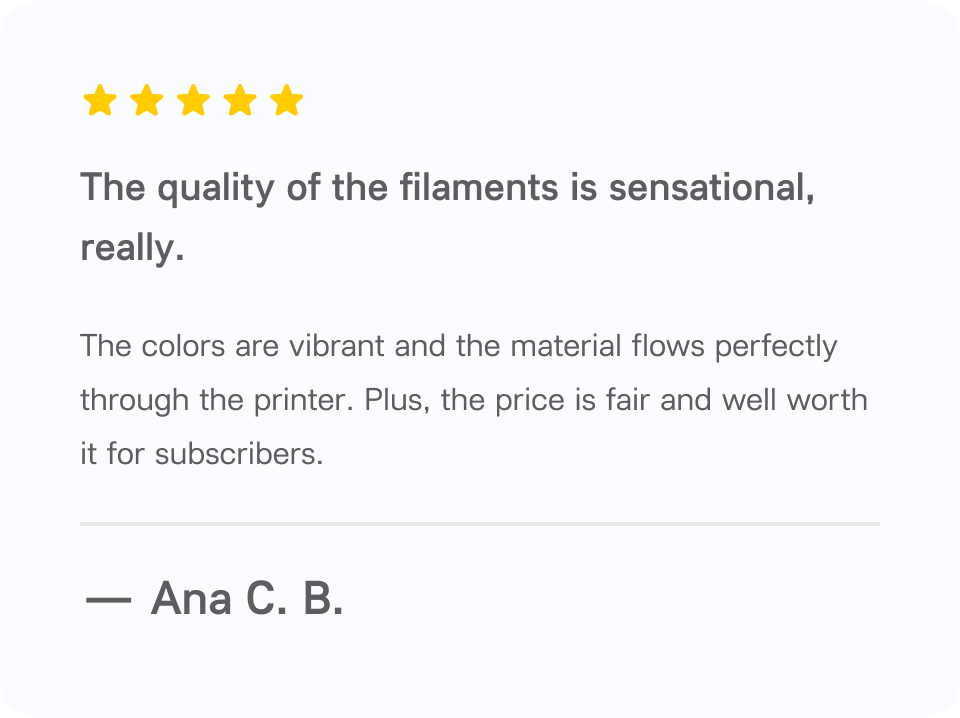Click the headline word 'sensational,'
960x718 pixels.
click(x=711, y=187)
